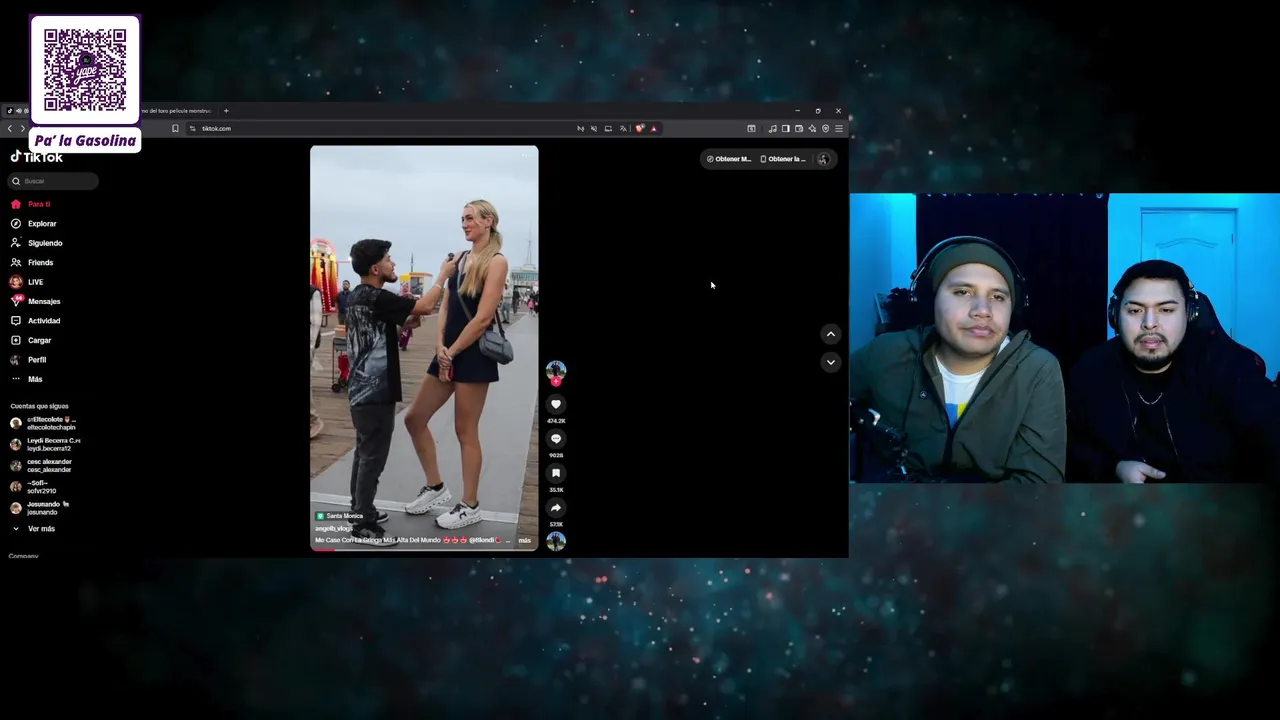Open profile avatar at top right

823,159
